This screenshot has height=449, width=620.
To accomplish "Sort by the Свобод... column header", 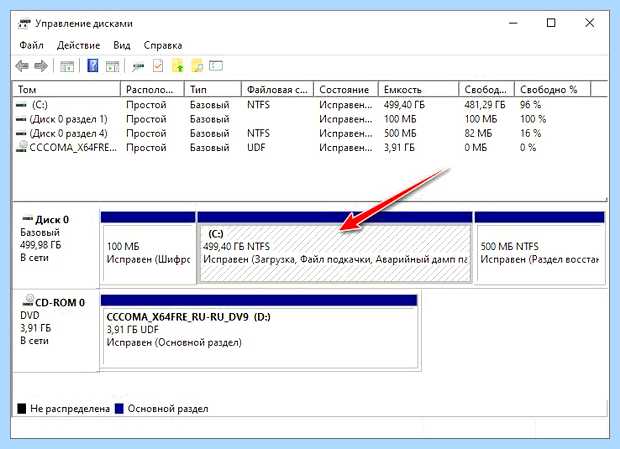I will [x=487, y=90].
